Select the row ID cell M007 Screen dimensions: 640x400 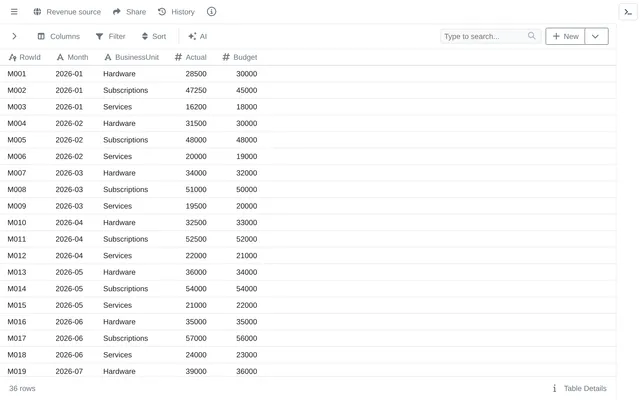click(17, 173)
